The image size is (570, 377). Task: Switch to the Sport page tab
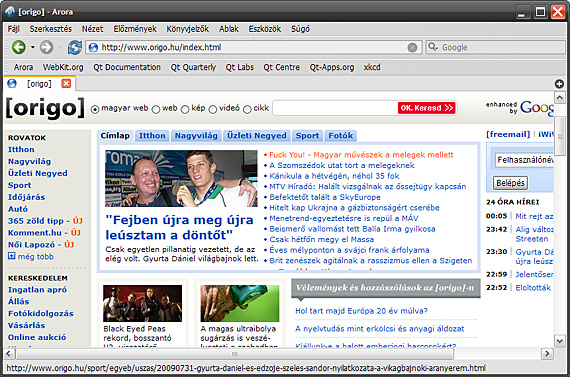[x=307, y=136]
